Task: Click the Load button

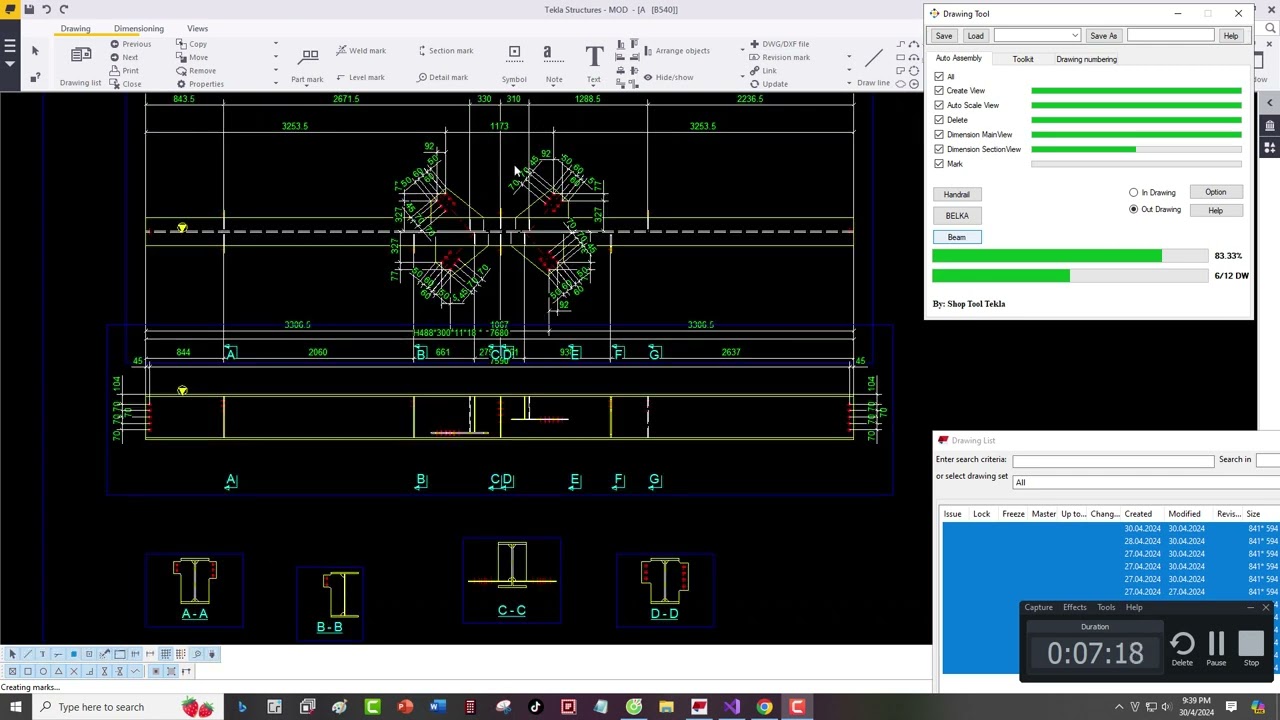Action: [975, 36]
